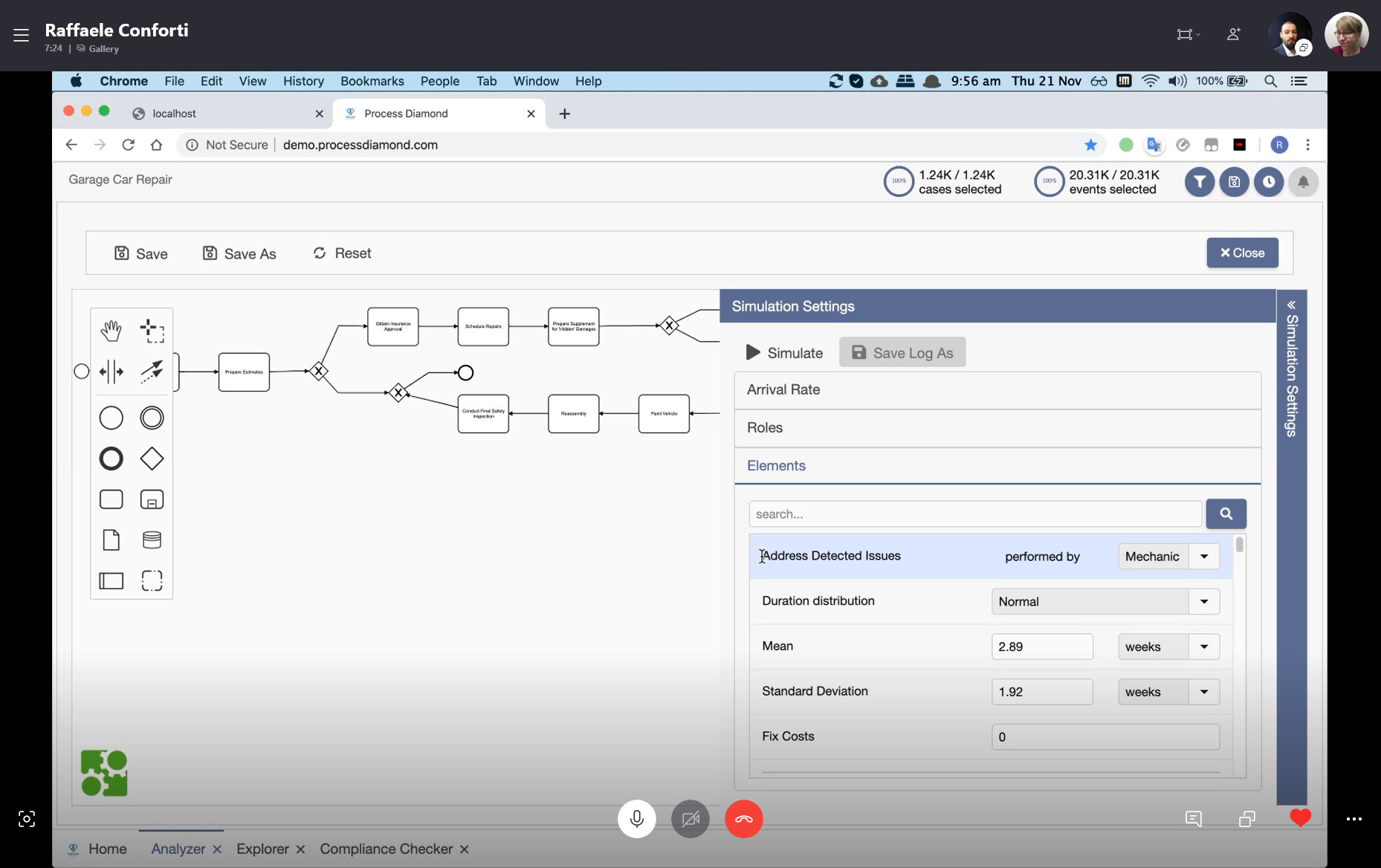Add a data object from the palette

(111, 540)
